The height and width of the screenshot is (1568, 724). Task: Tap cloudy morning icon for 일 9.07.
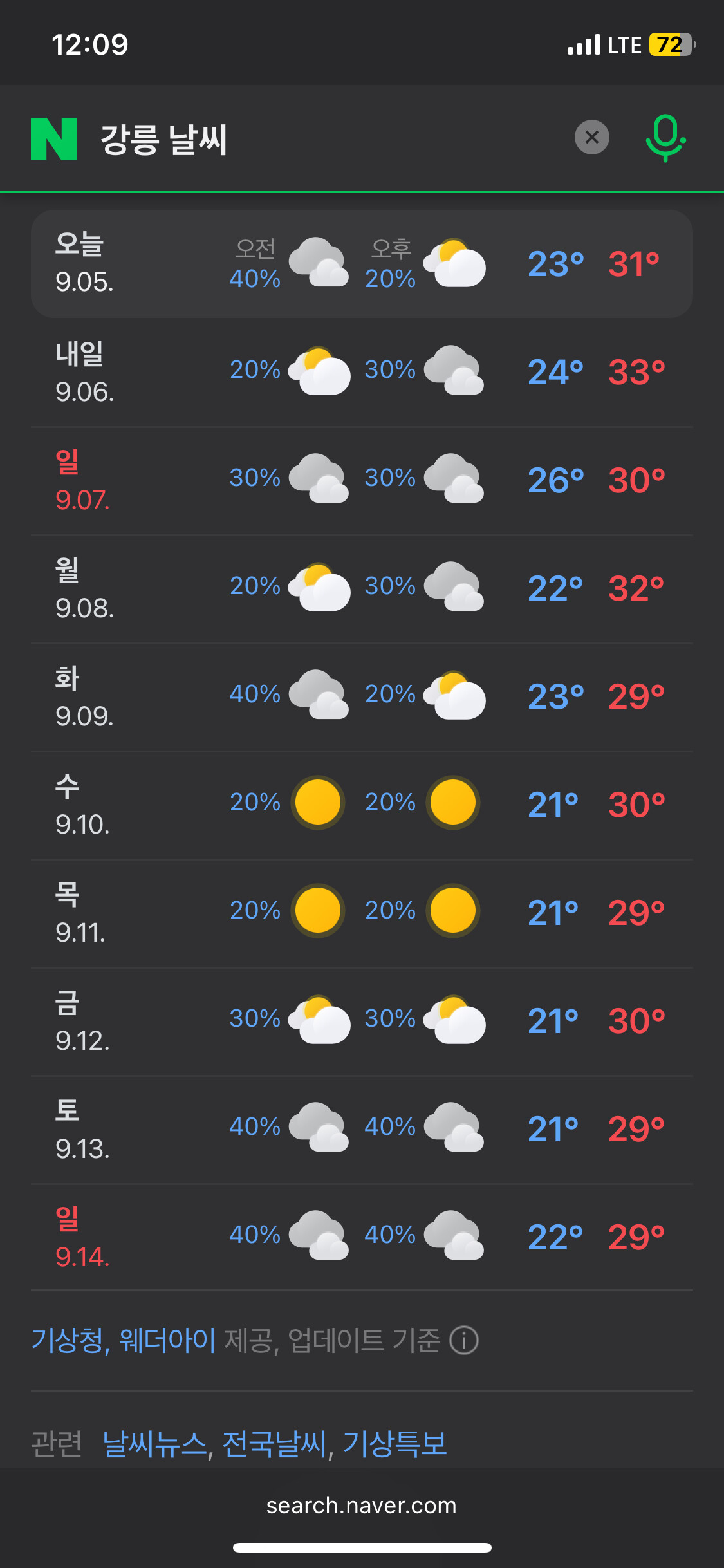point(319,478)
